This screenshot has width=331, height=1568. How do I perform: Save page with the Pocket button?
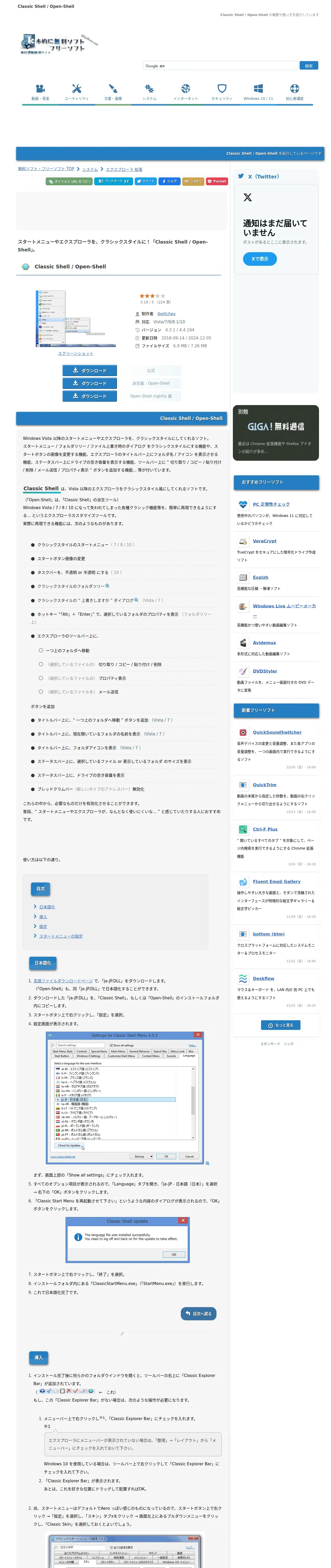[217, 181]
